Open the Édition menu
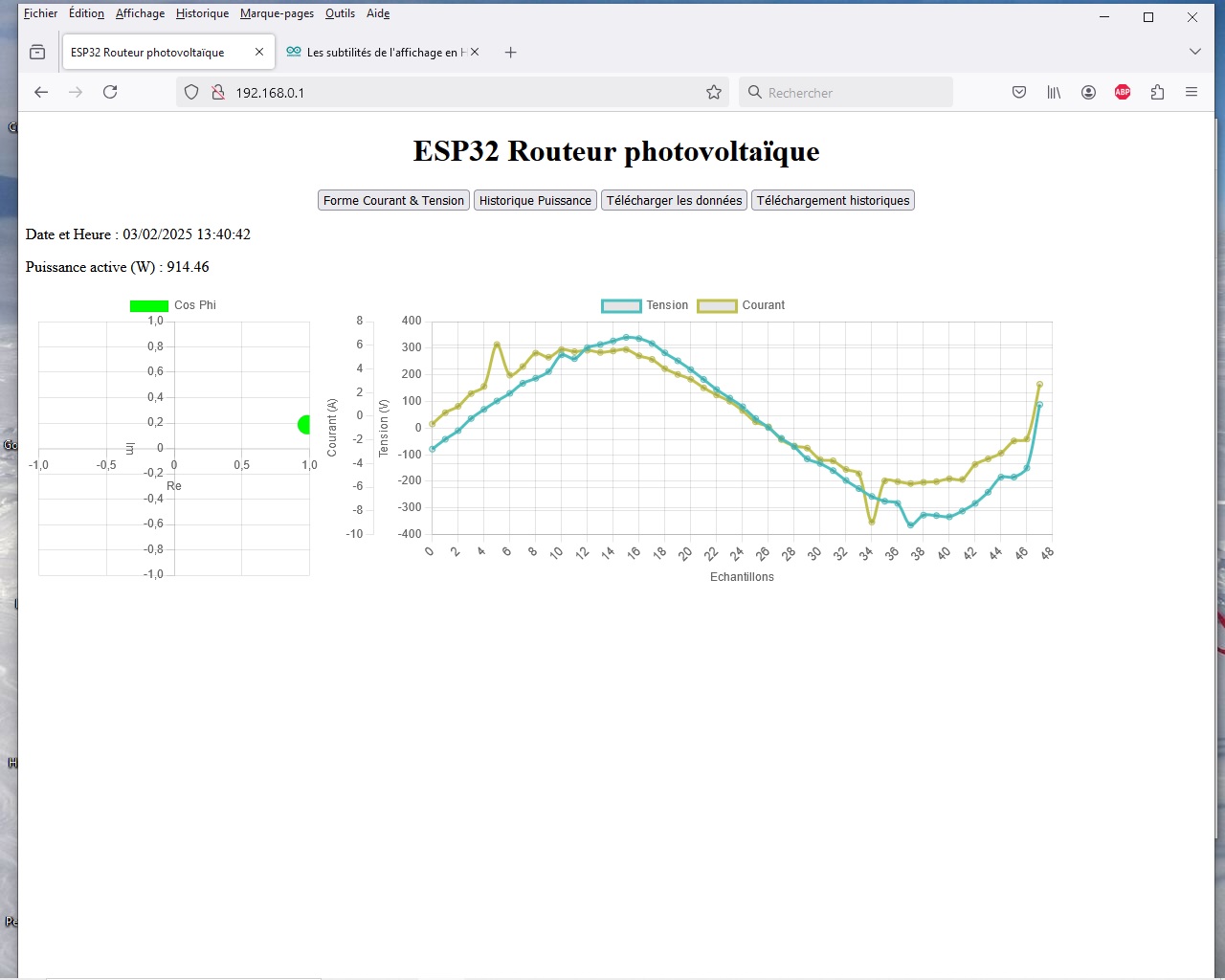This screenshot has height=980, width=1225. click(86, 13)
